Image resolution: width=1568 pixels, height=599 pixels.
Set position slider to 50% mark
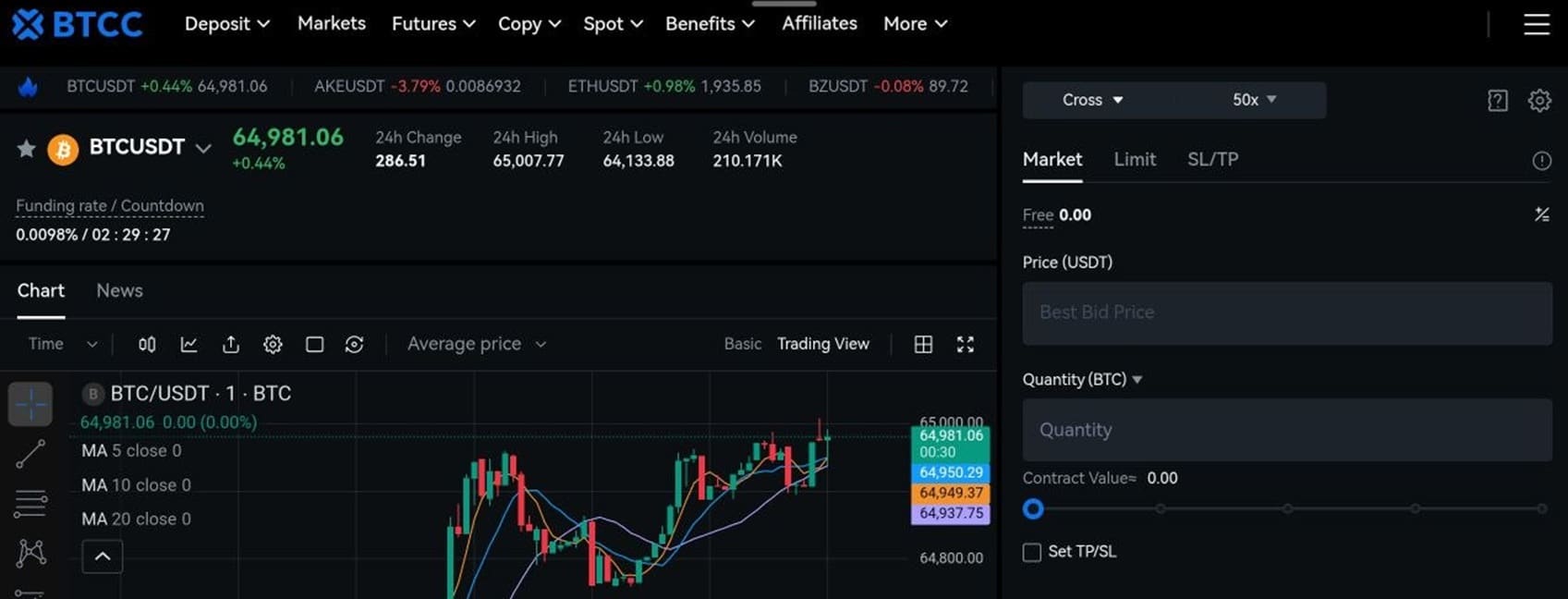click(1287, 508)
